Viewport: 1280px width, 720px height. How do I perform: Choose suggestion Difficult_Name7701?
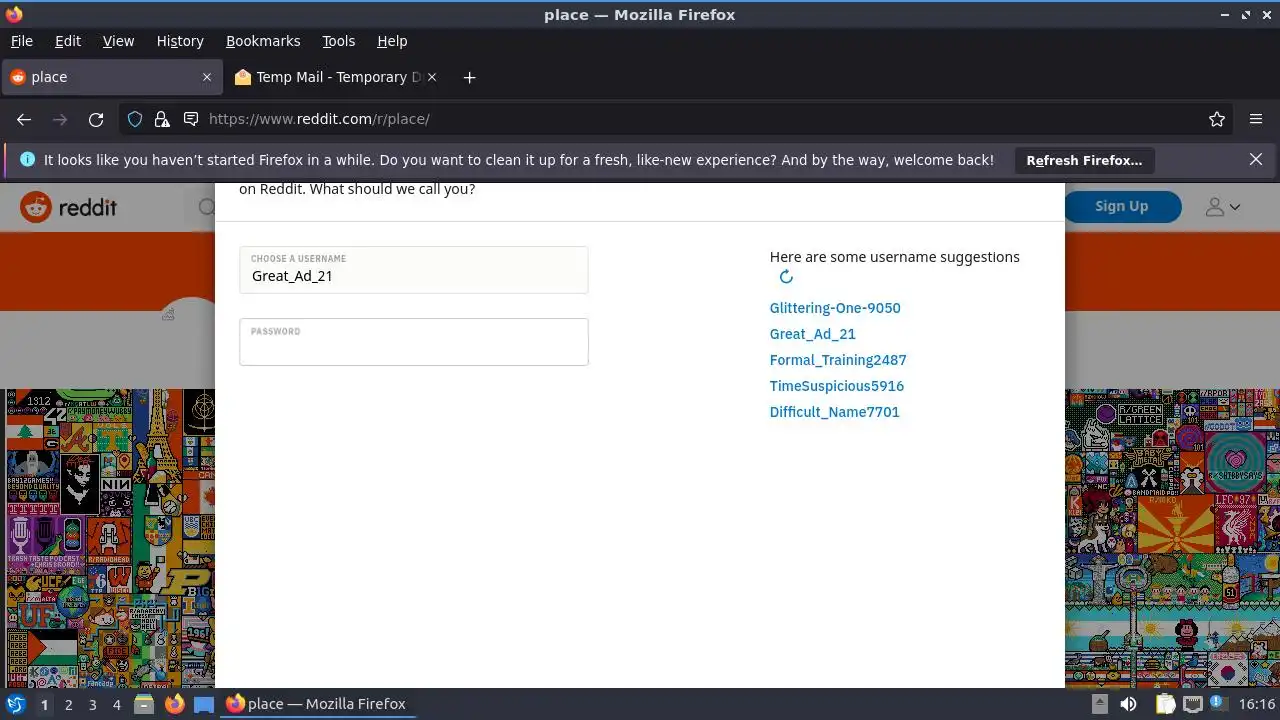pos(835,412)
